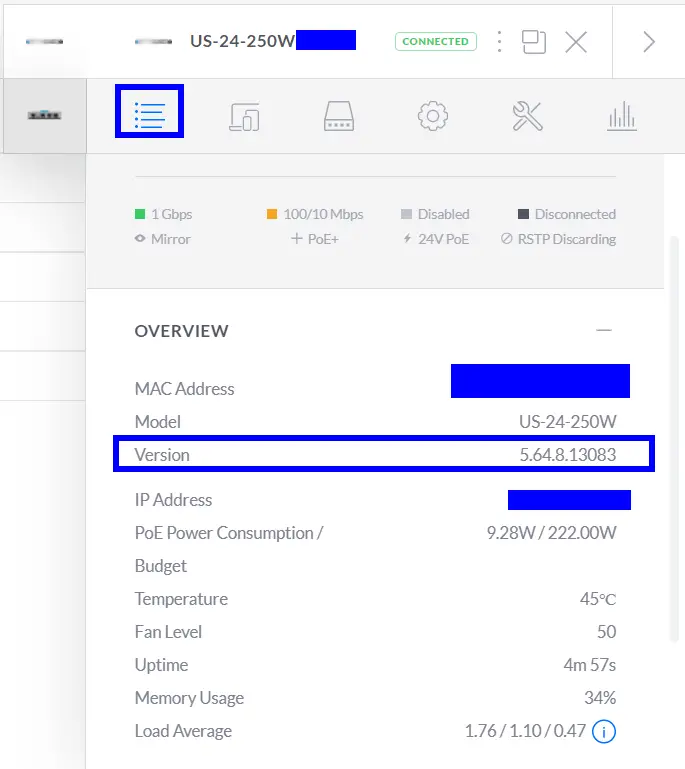Click the green 1 Gbps legend swatch

coord(140,214)
